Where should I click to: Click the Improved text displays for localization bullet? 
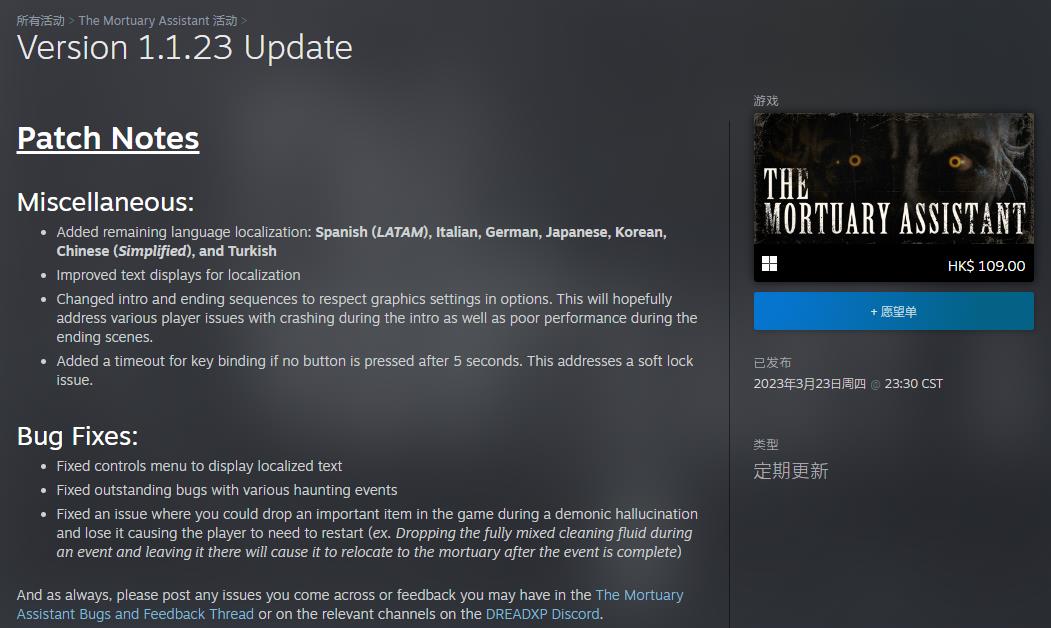click(178, 275)
